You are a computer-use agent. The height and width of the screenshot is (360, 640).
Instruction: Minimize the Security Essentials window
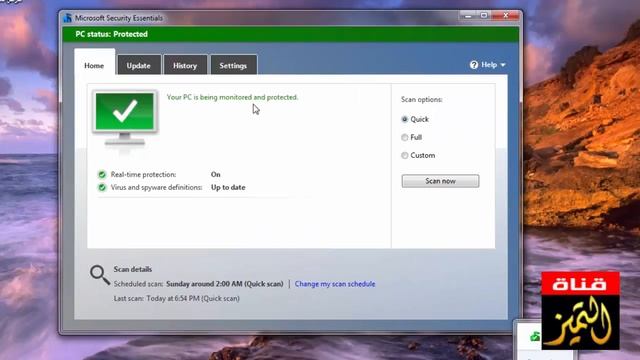point(468,16)
